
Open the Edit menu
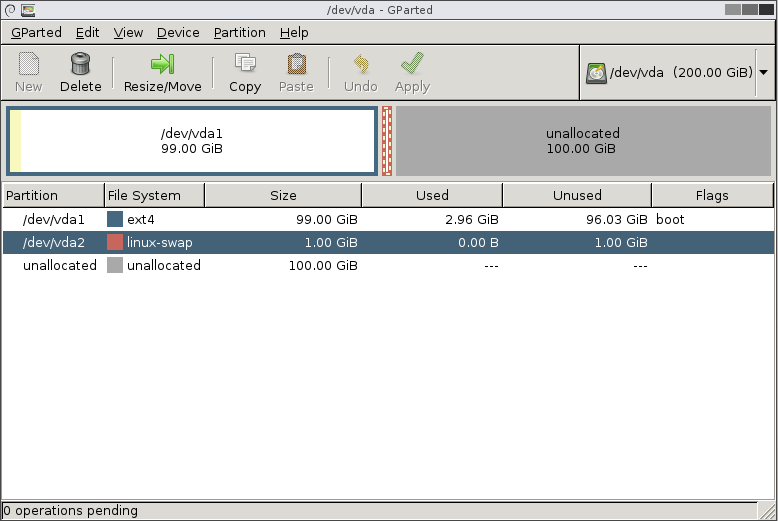coord(87,33)
